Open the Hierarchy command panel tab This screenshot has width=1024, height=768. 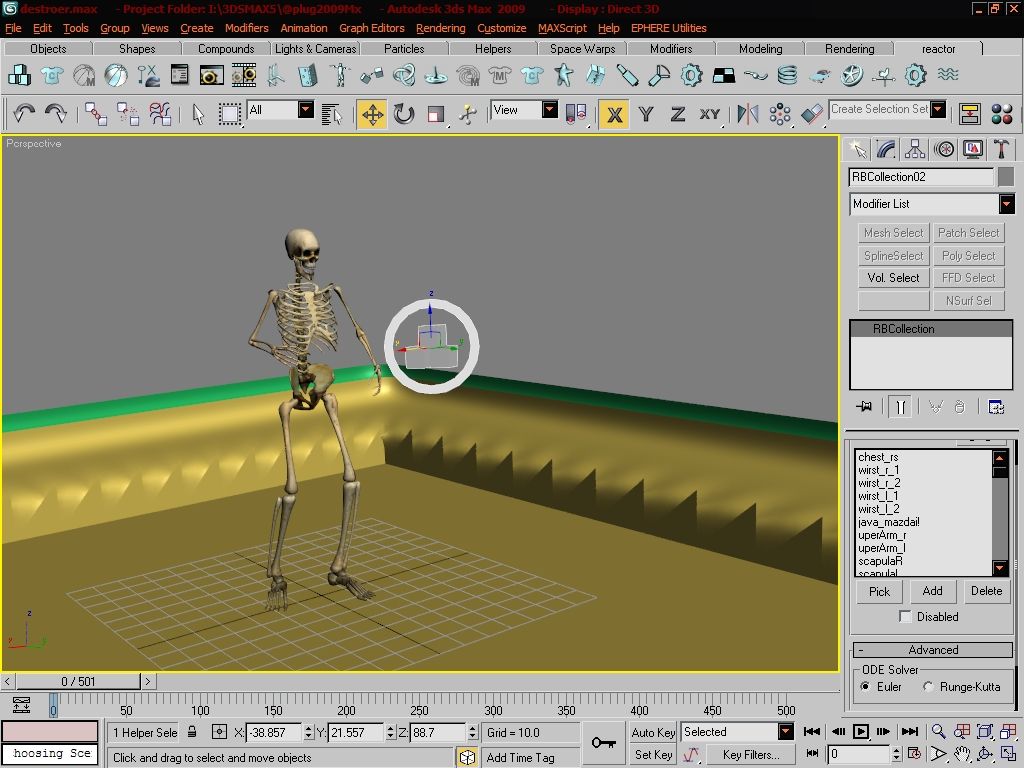point(914,150)
